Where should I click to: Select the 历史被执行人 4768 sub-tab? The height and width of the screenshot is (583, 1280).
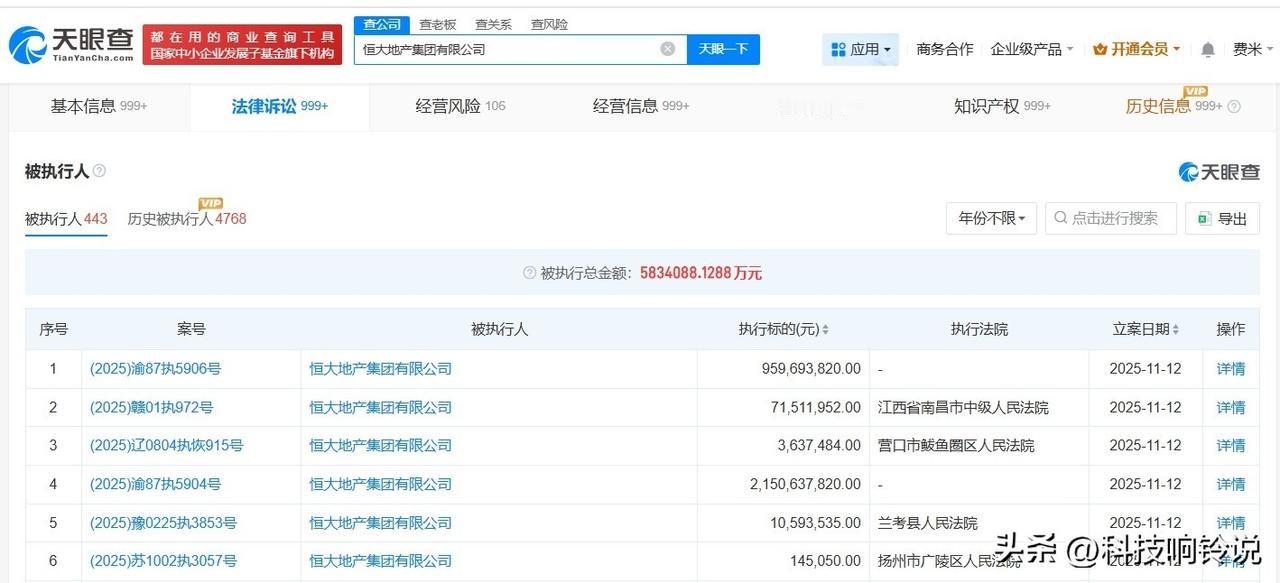pos(187,219)
